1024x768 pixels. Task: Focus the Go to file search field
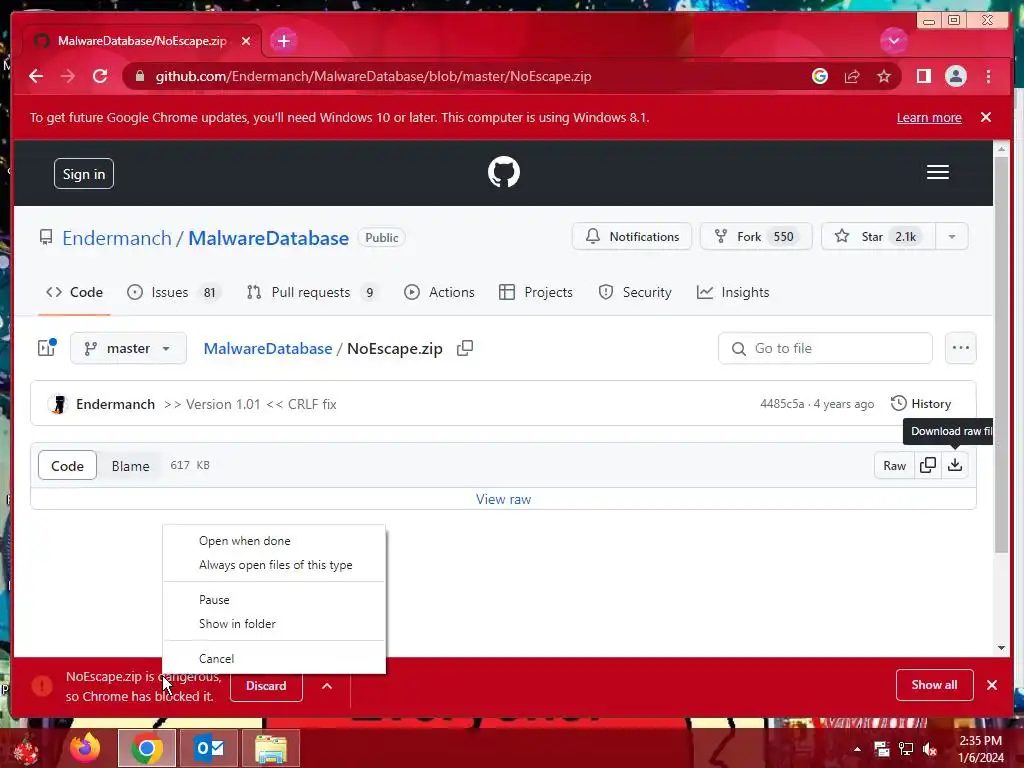pos(825,348)
